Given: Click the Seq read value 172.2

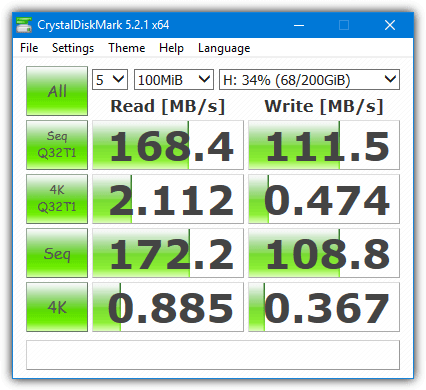Looking at the screenshot, I should point(168,253).
